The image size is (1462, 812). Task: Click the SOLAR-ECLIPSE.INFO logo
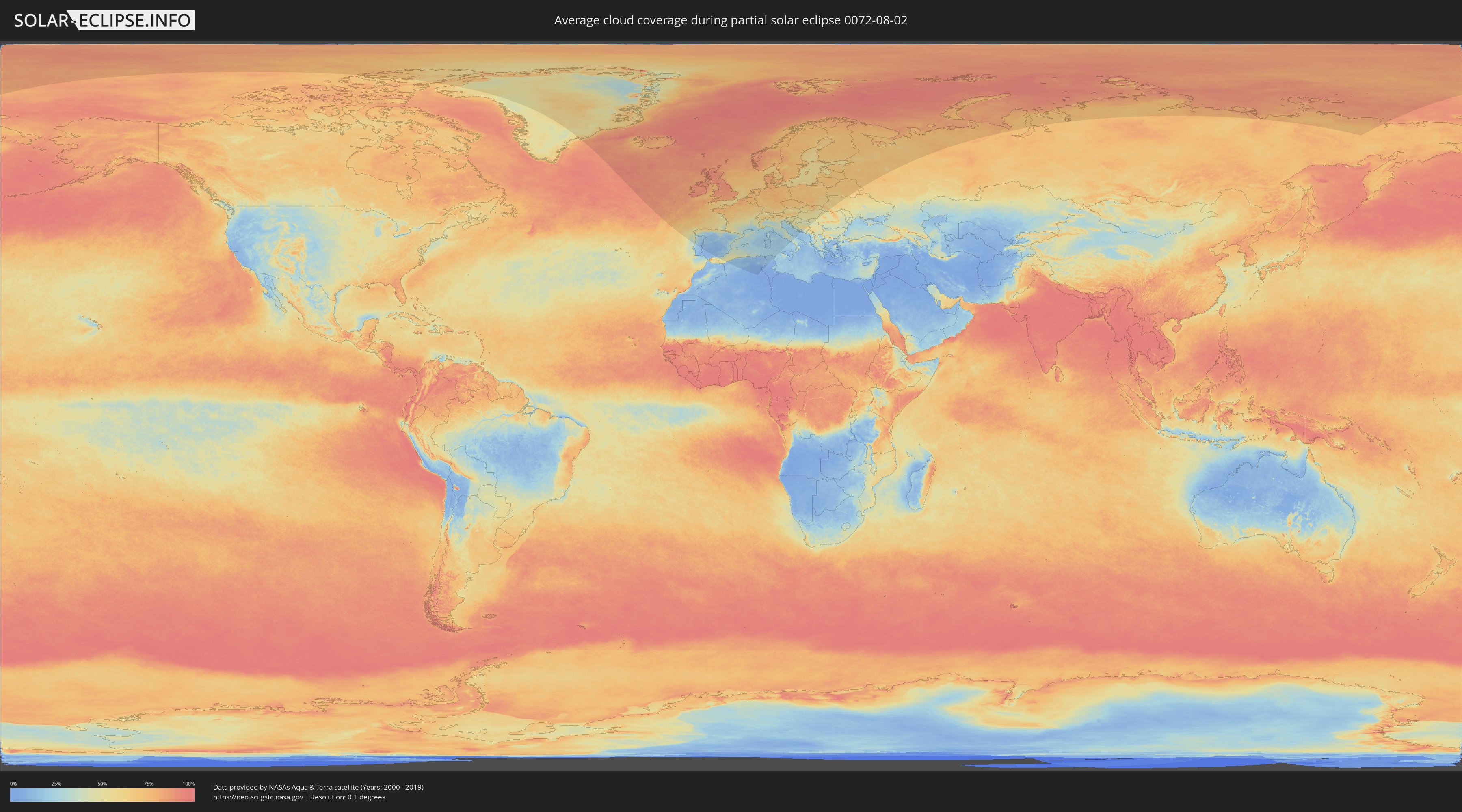coord(104,20)
